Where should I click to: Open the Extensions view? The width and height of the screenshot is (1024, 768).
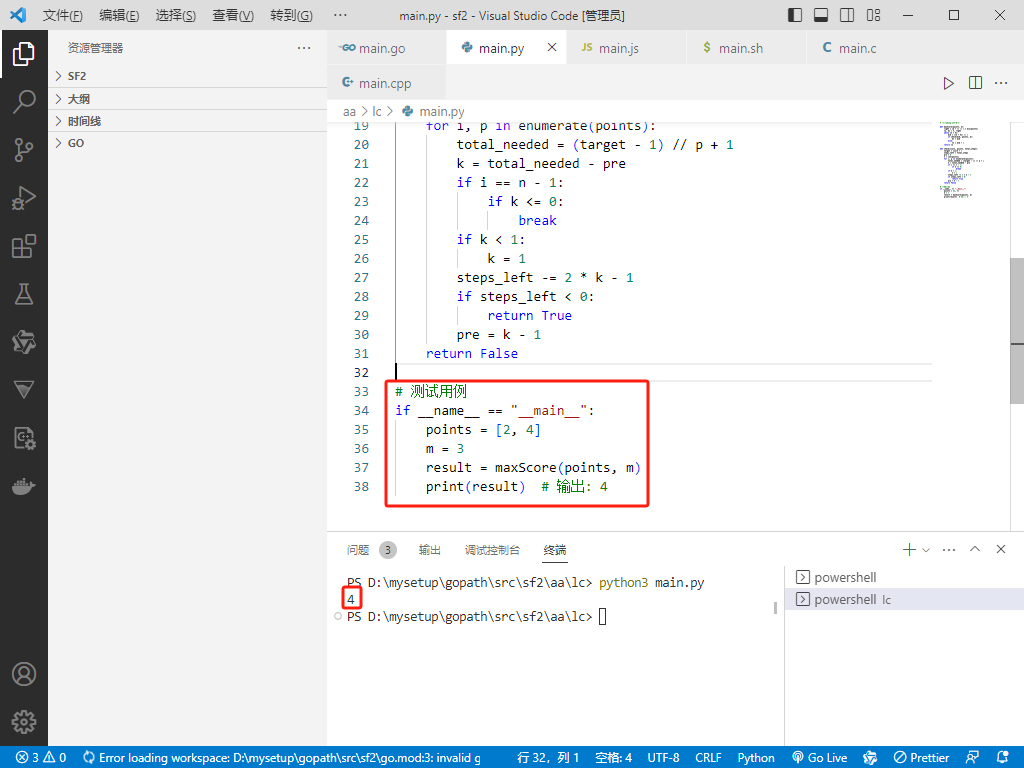click(x=24, y=246)
